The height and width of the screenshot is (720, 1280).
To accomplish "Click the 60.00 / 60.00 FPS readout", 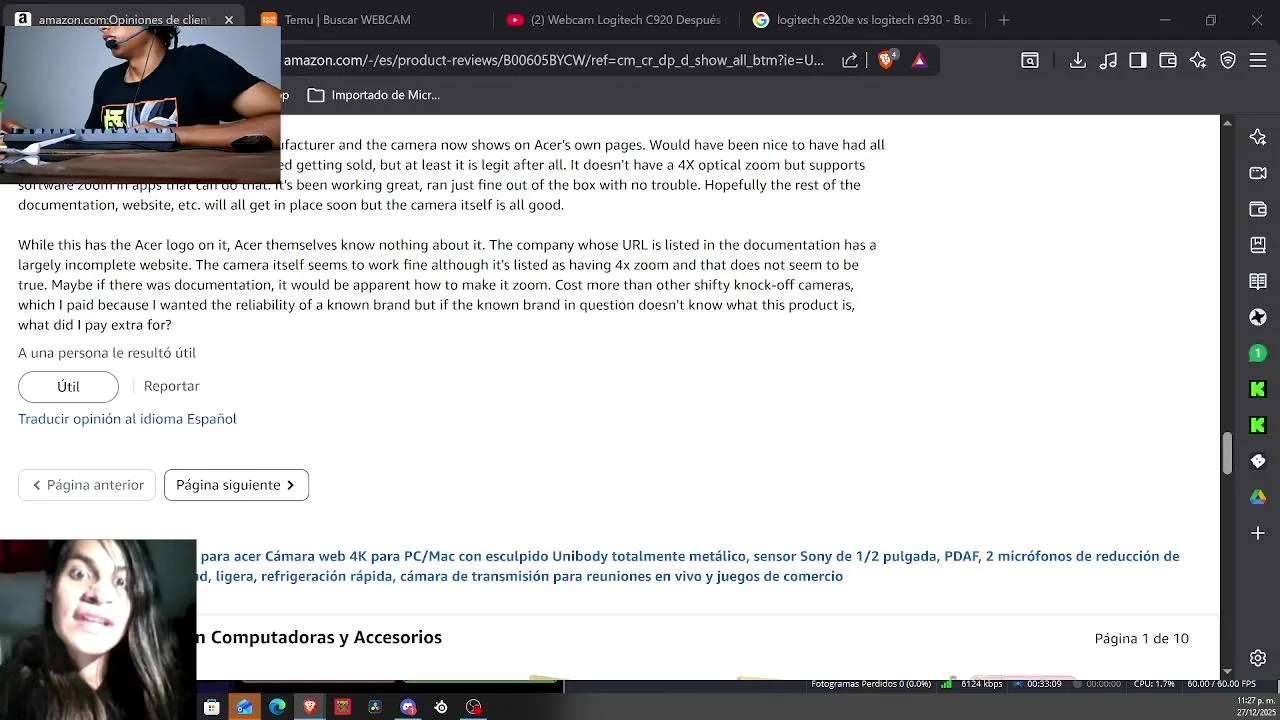I will [x=1221, y=684].
